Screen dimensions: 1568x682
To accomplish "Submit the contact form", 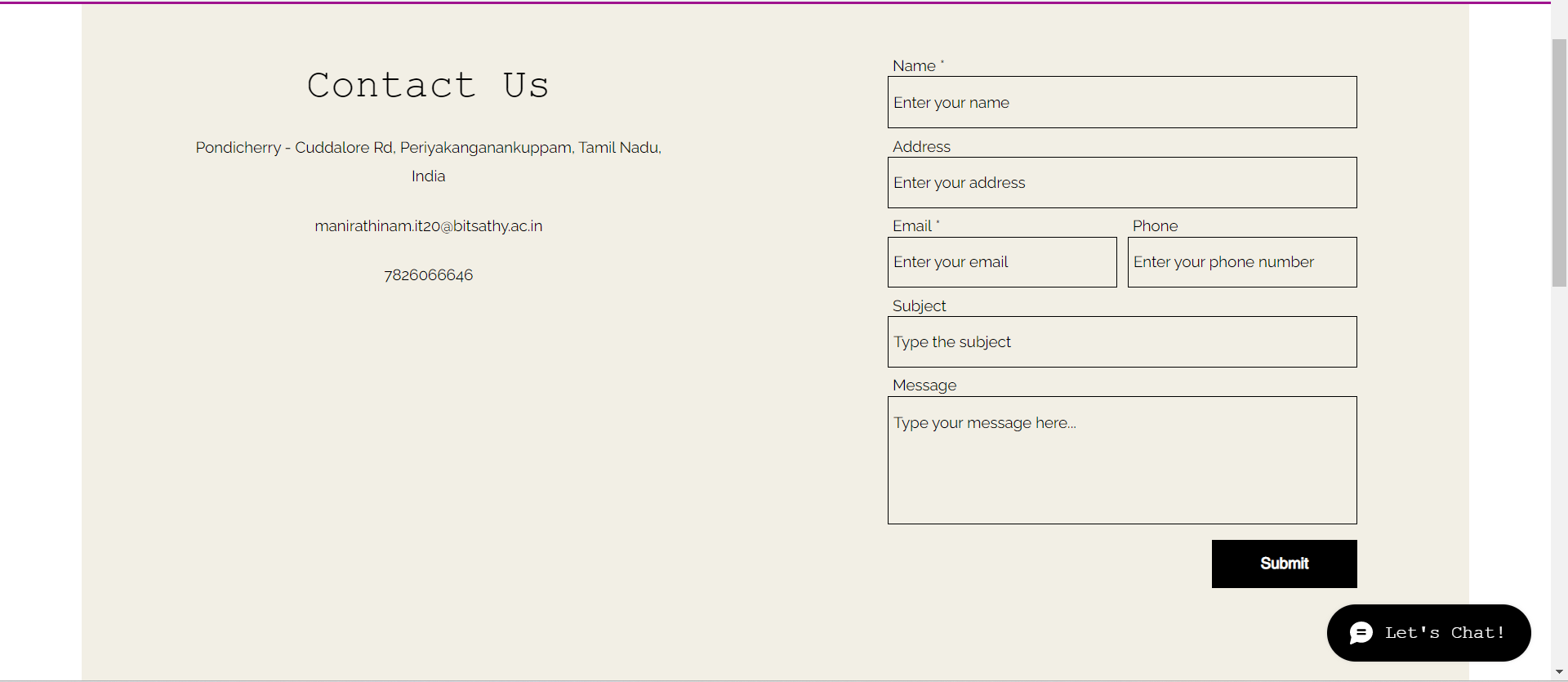I will (1285, 564).
